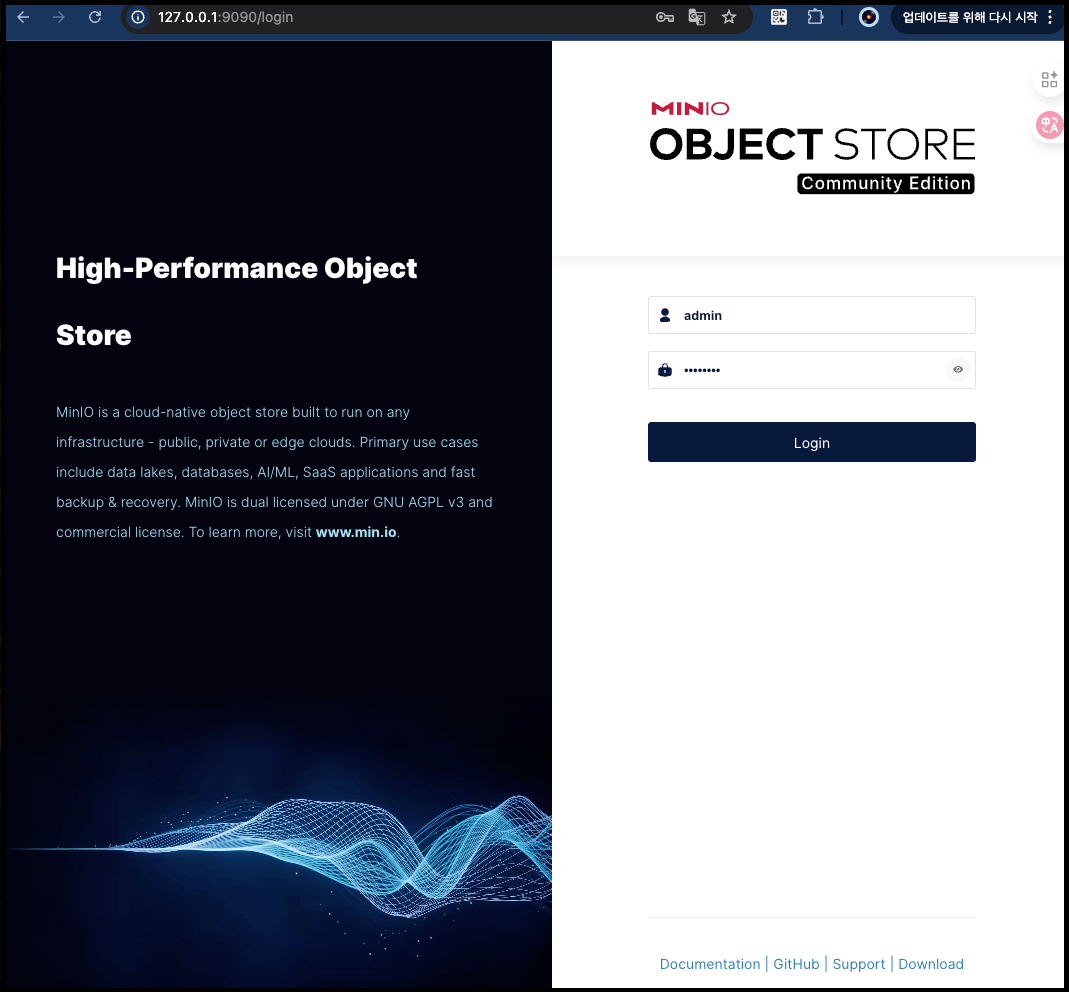The height and width of the screenshot is (992, 1069).
Task: Click the browser forward arrow
Action: click(x=59, y=17)
